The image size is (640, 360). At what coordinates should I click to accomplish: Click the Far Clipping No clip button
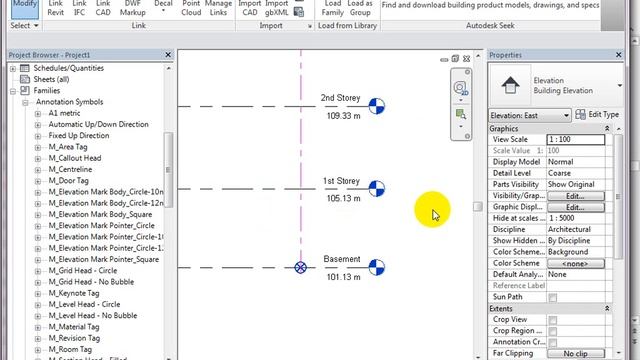[576, 353]
